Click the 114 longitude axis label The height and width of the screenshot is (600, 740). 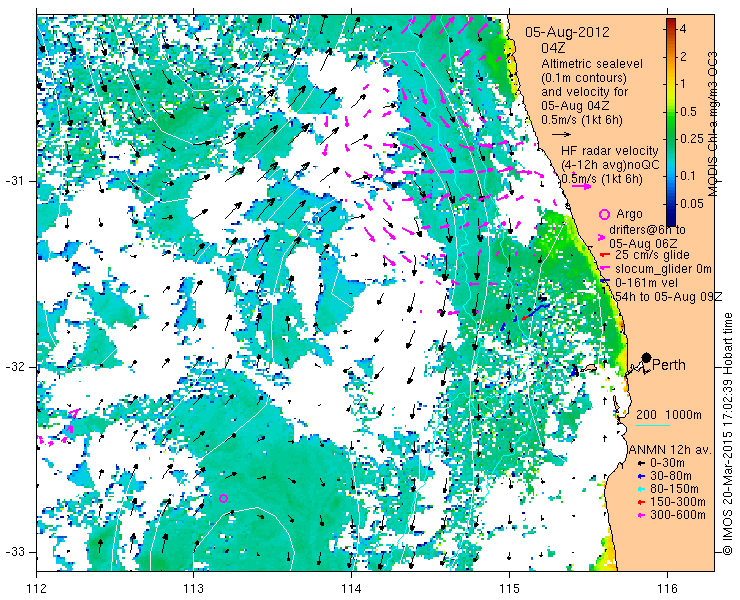tap(351, 589)
